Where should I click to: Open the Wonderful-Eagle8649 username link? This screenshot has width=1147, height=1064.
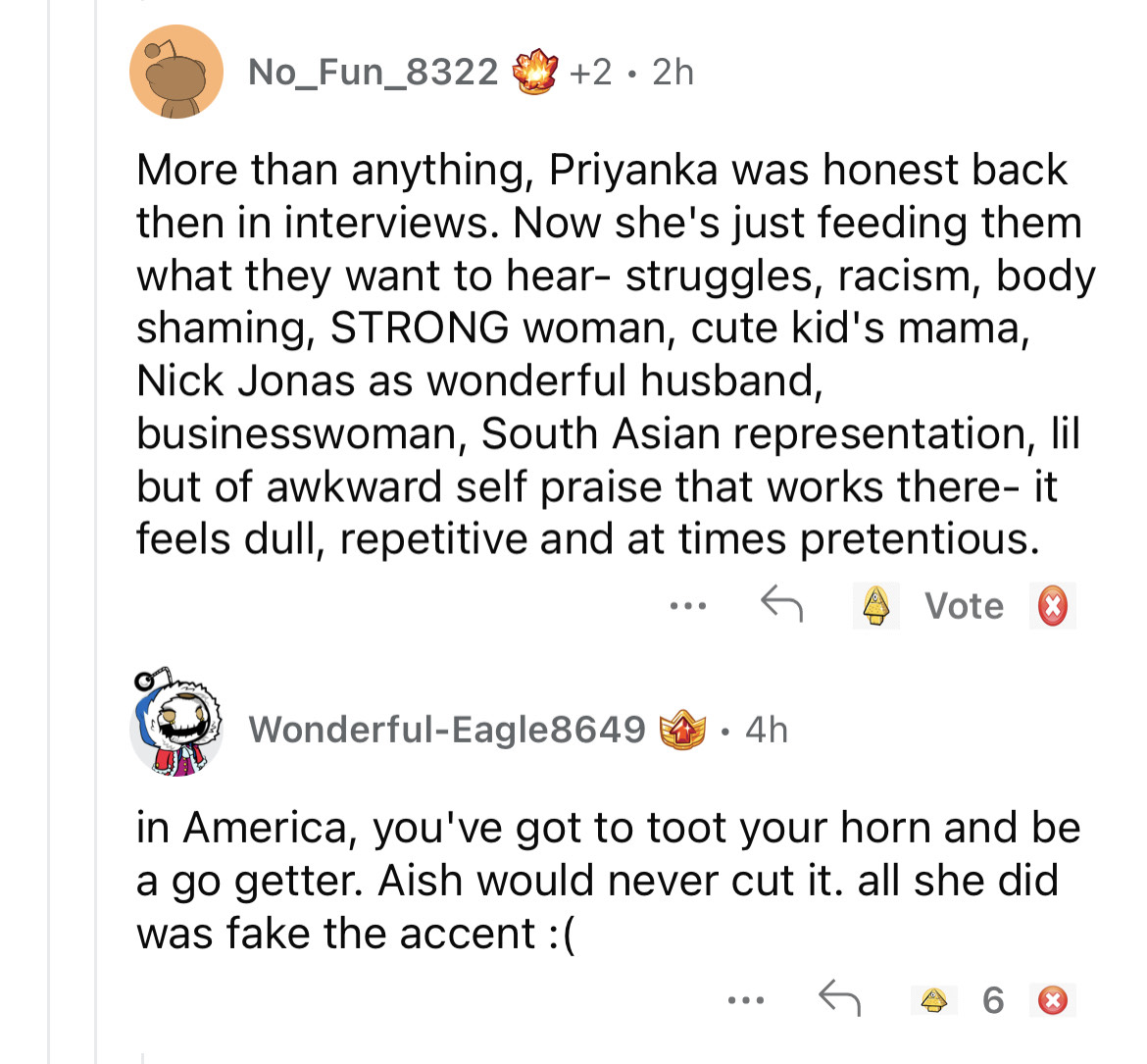pos(447,730)
